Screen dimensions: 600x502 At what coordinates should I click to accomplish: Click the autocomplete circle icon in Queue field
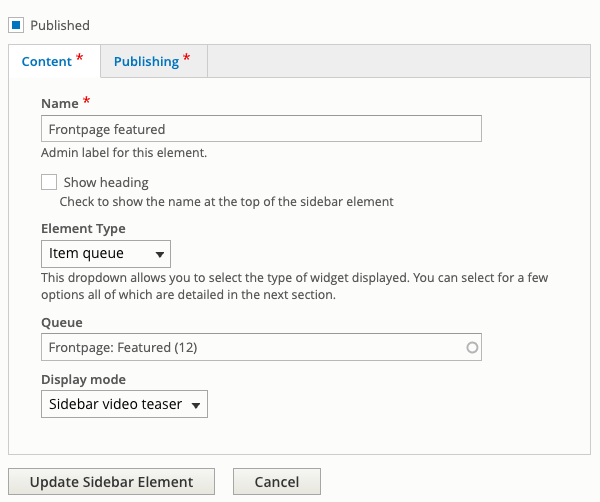472,347
